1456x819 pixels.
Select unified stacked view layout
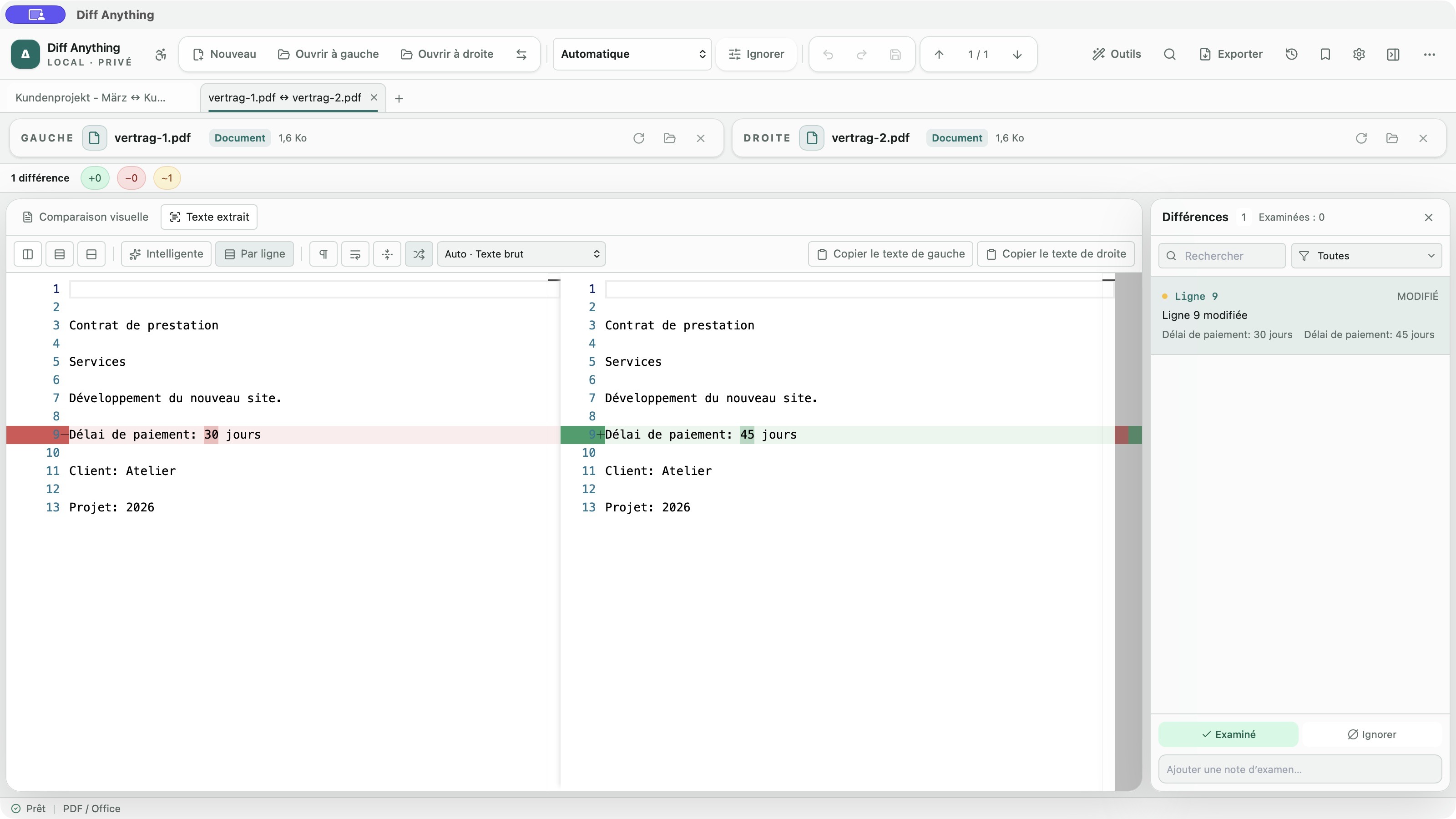(x=59, y=254)
